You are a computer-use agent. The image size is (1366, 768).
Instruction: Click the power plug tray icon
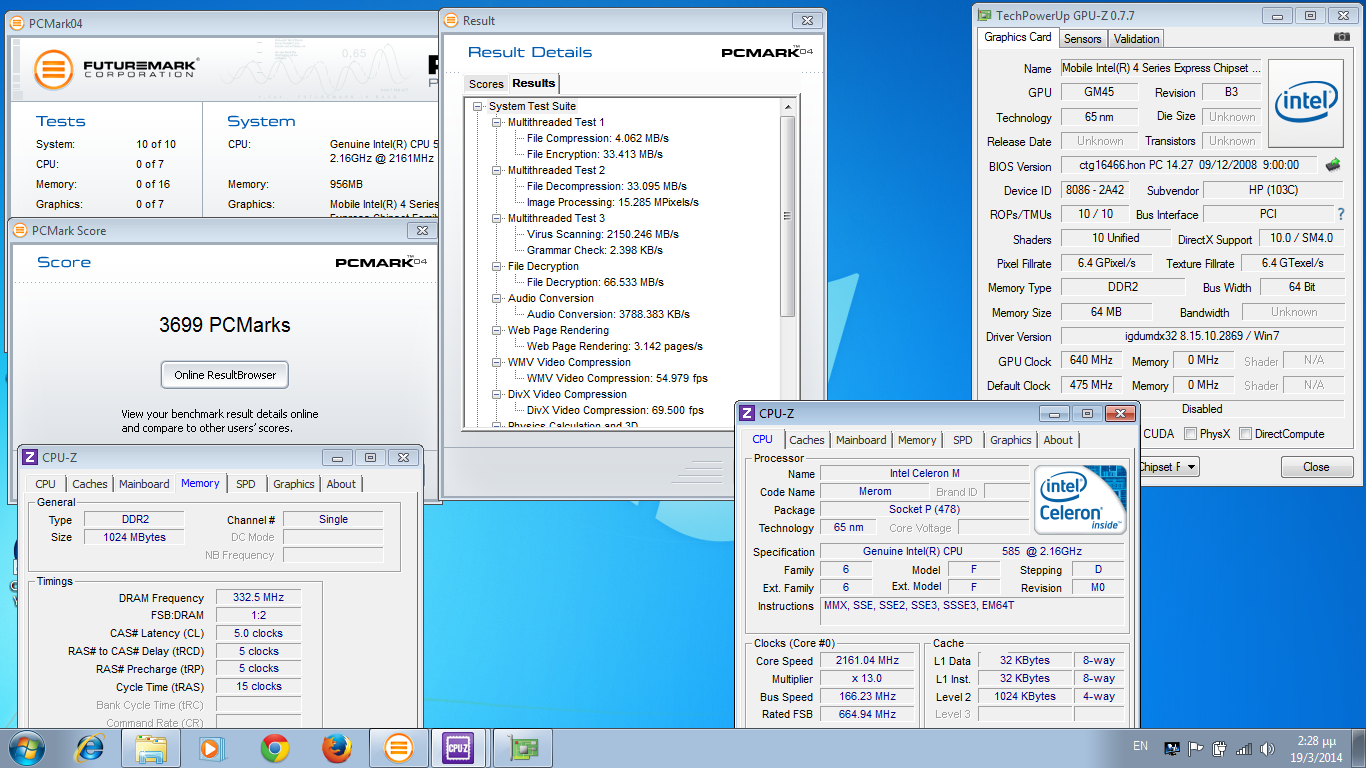[x=1220, y=748]
